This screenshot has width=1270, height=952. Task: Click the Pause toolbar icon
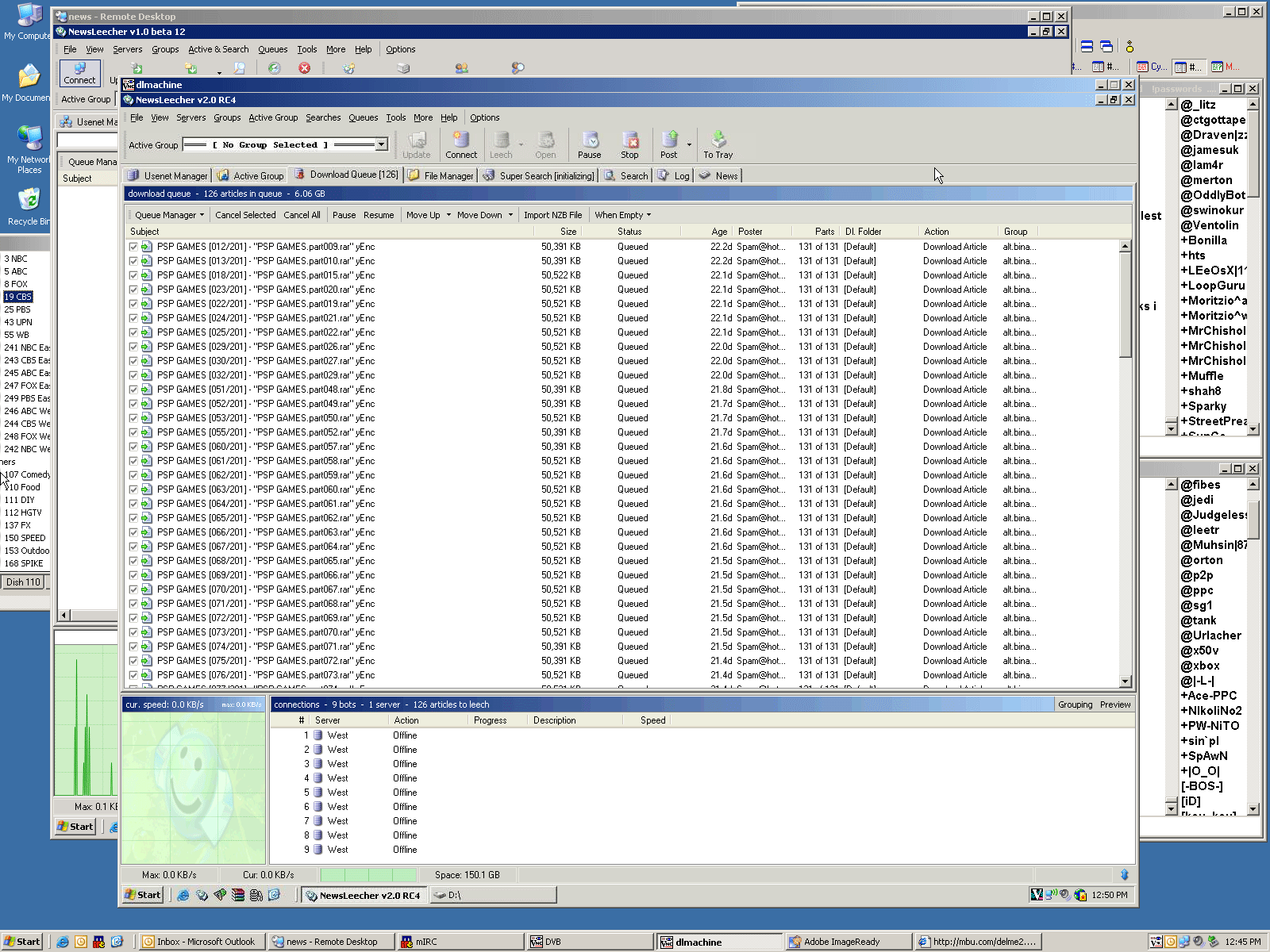pos(589,145)
